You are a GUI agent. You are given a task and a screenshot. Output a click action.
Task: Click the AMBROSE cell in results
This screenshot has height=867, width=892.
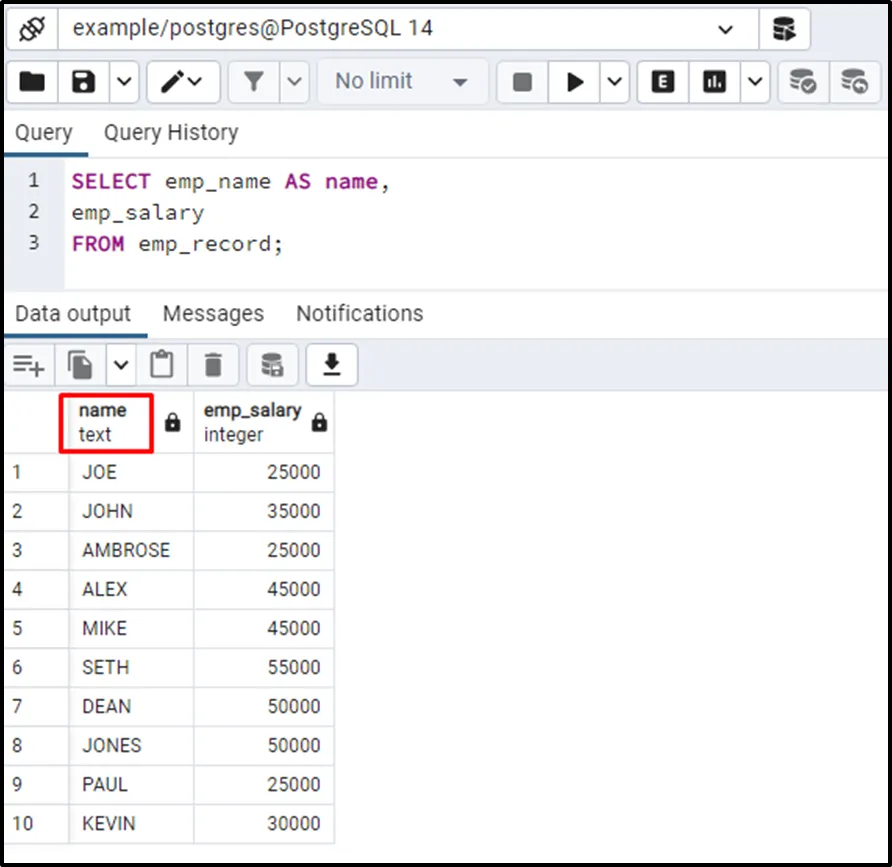126,550
